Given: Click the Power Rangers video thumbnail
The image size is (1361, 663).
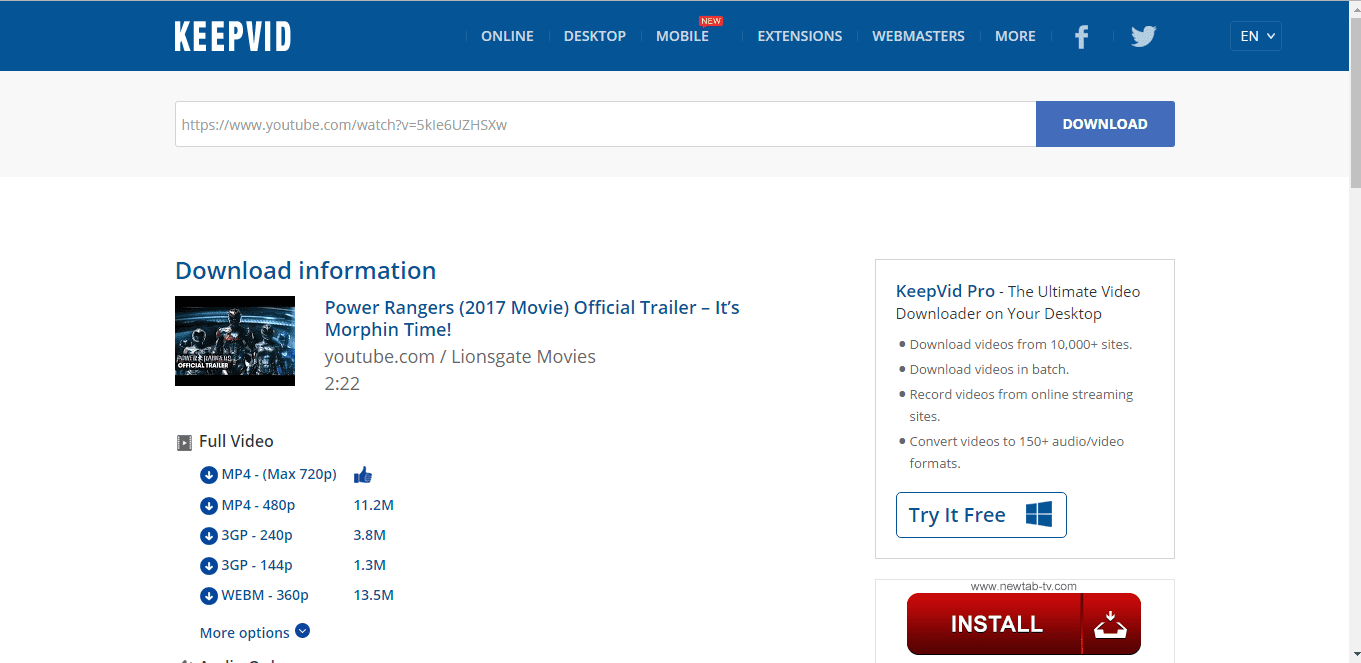Looking at the screenshot, I should click(x=235, y=341).
